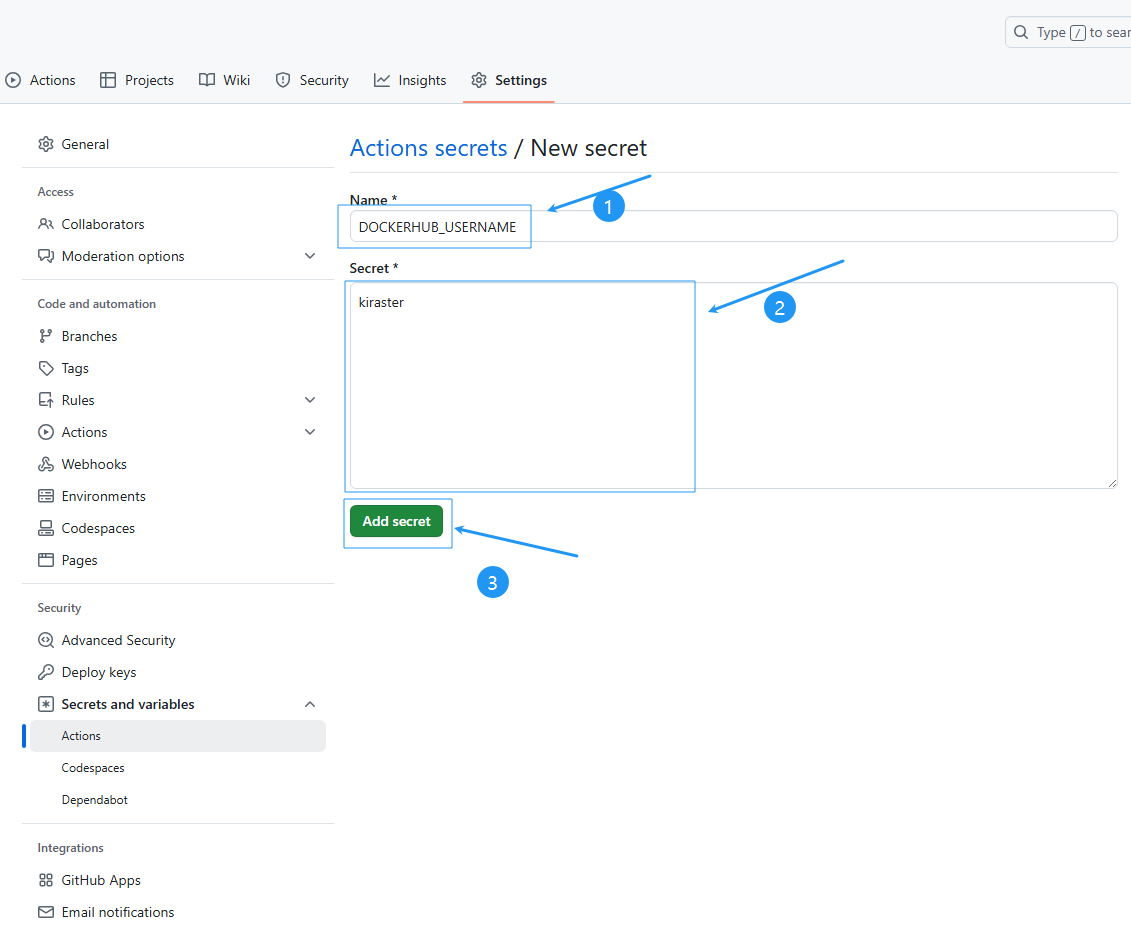1131x934 pixels.
Task: Click the Codespaces computer icon
Action: [45, 529]
